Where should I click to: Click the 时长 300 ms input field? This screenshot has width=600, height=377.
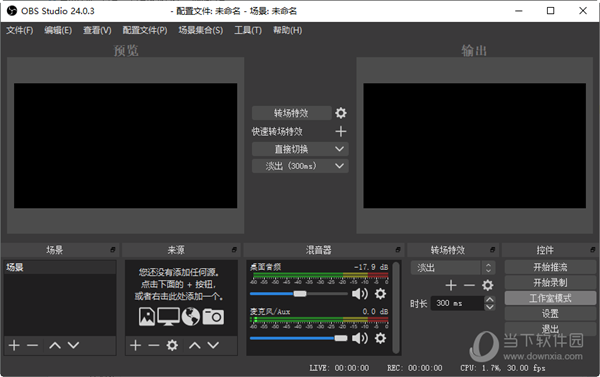pyautogui.click(x=458, y=303)
